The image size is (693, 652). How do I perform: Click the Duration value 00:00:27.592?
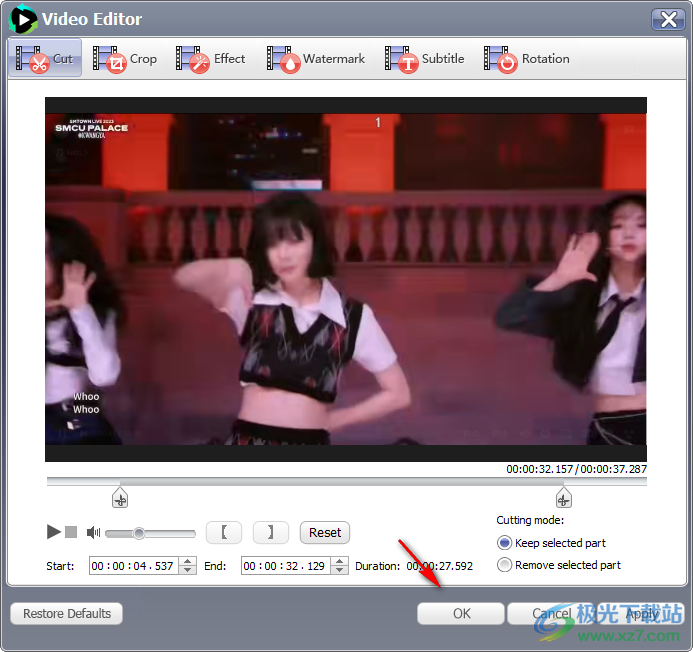(439, 566)
